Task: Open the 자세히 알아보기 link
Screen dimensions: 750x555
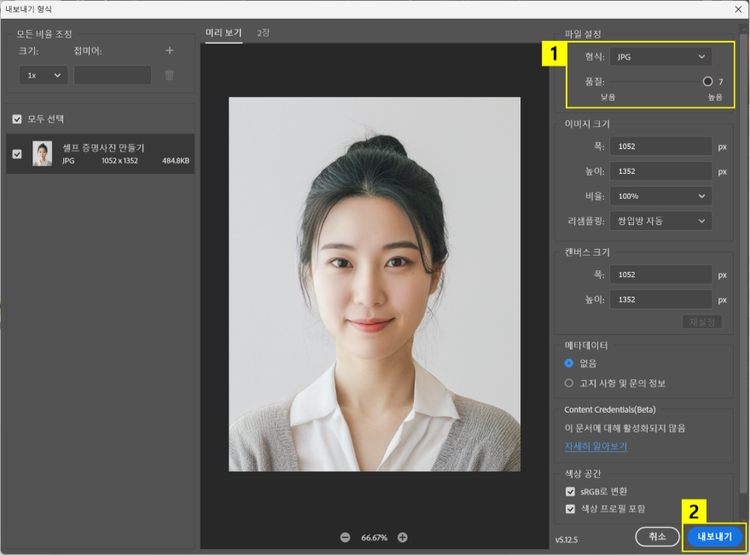Action: pos(596,446)
